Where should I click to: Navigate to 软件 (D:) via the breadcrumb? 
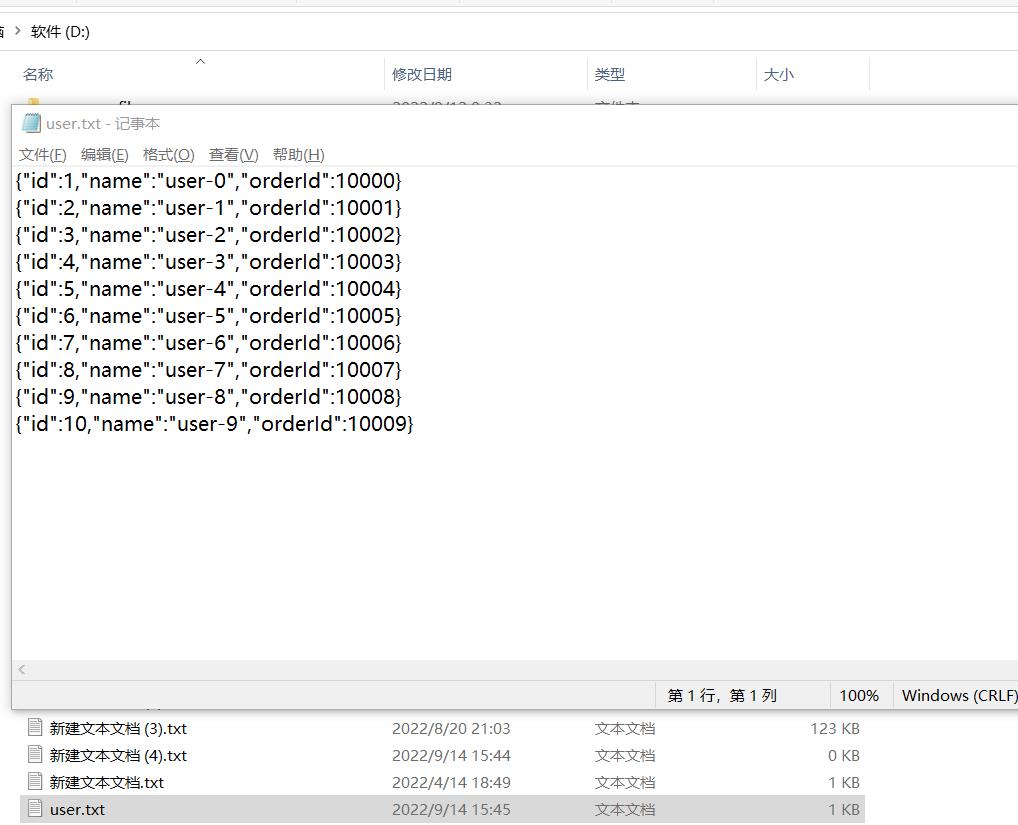coord(62,31)
